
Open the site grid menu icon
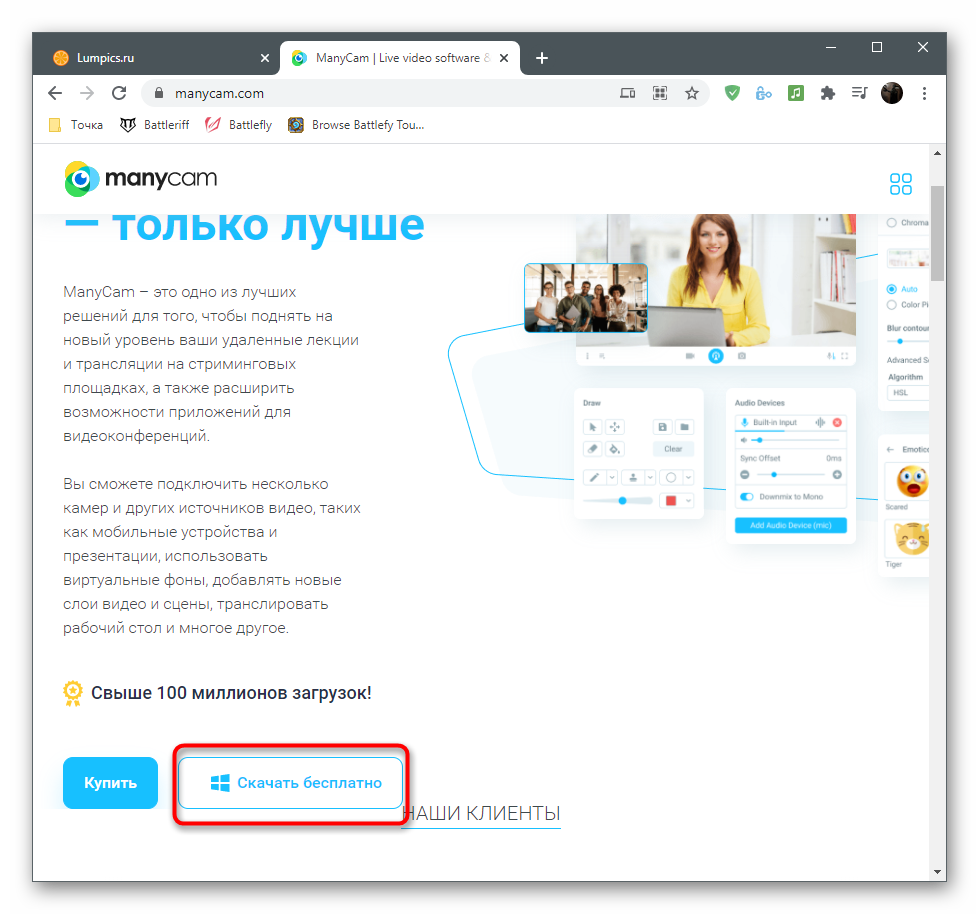coord(900,184)
